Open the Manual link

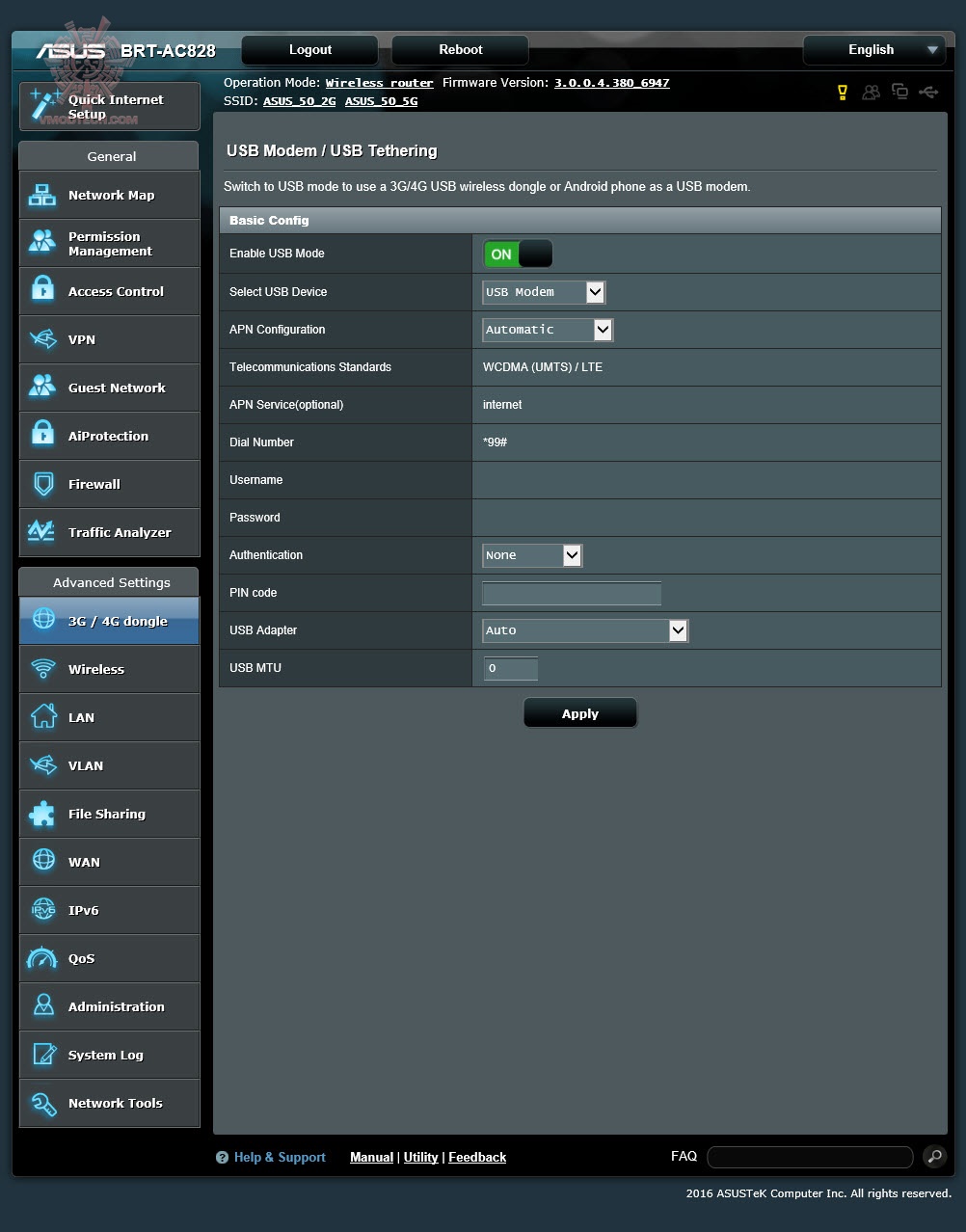coord(371,1157)
